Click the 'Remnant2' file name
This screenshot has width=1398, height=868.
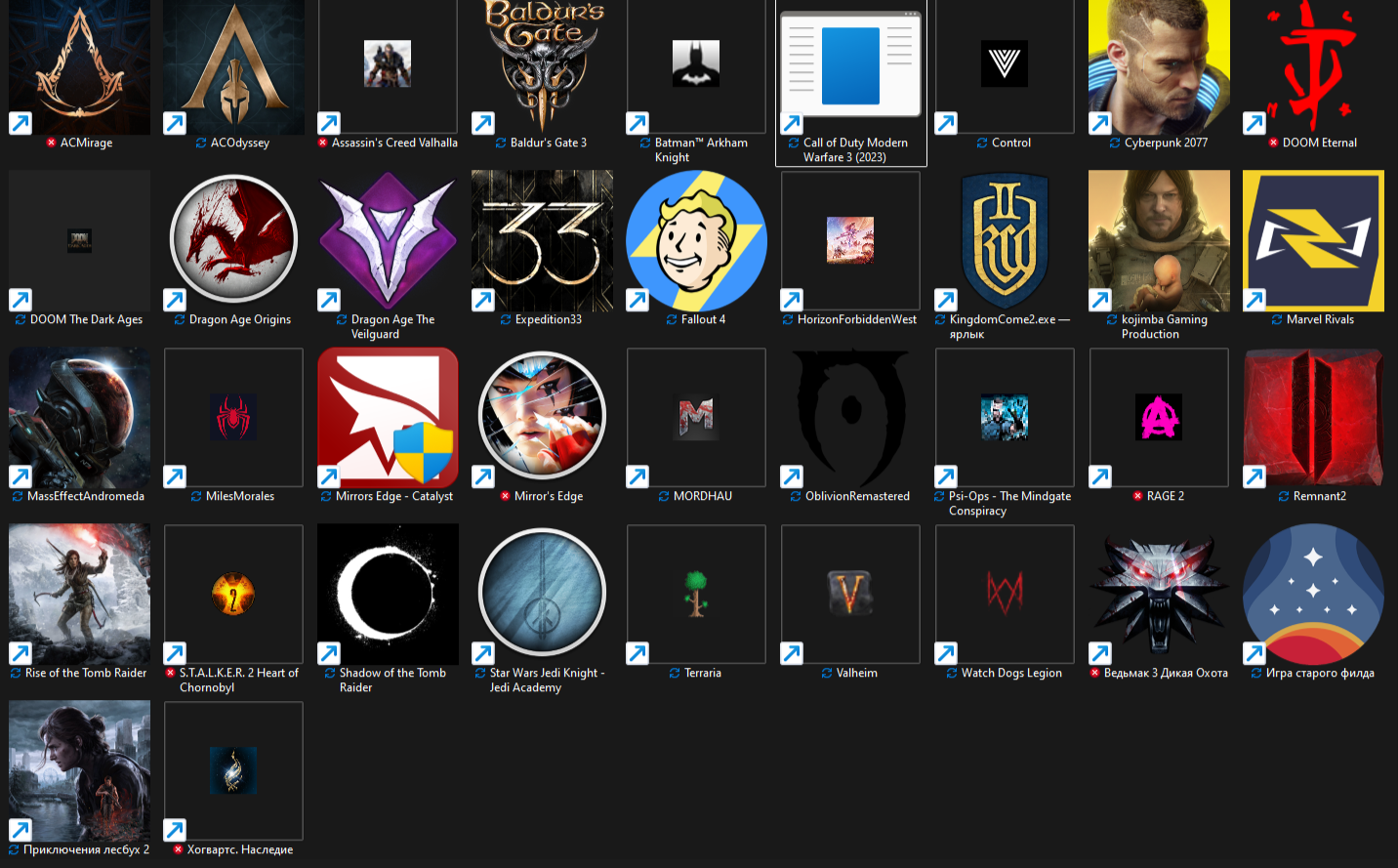[x=1320, y=496]
